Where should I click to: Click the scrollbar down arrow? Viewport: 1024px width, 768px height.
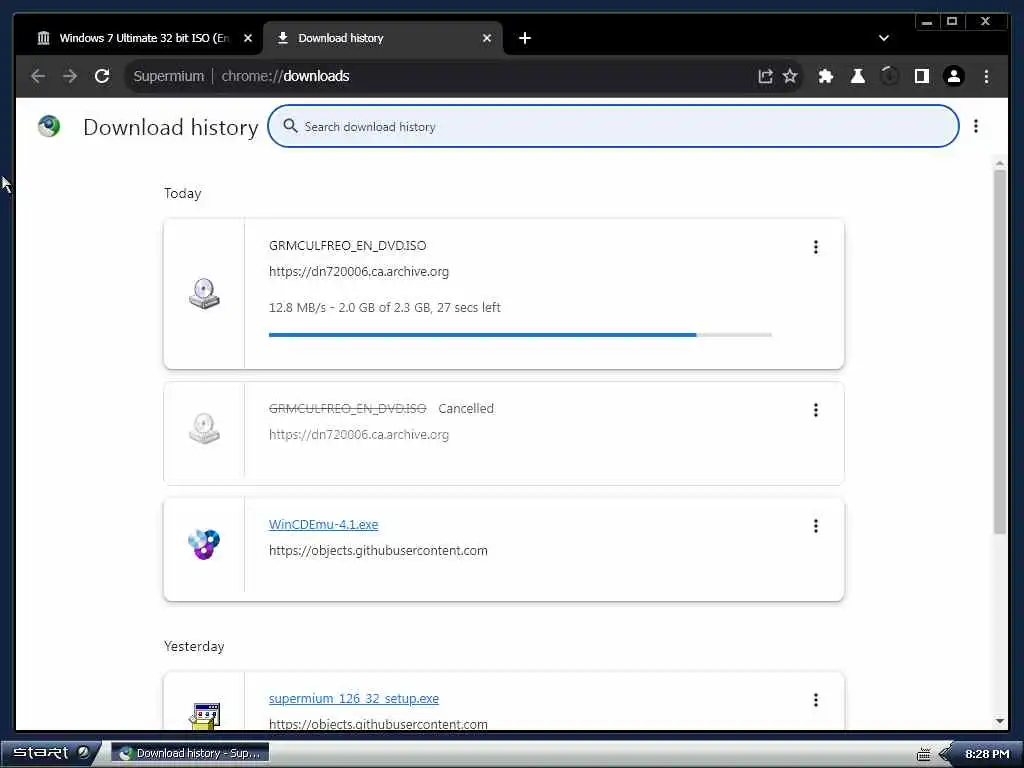click(1000, 721)
